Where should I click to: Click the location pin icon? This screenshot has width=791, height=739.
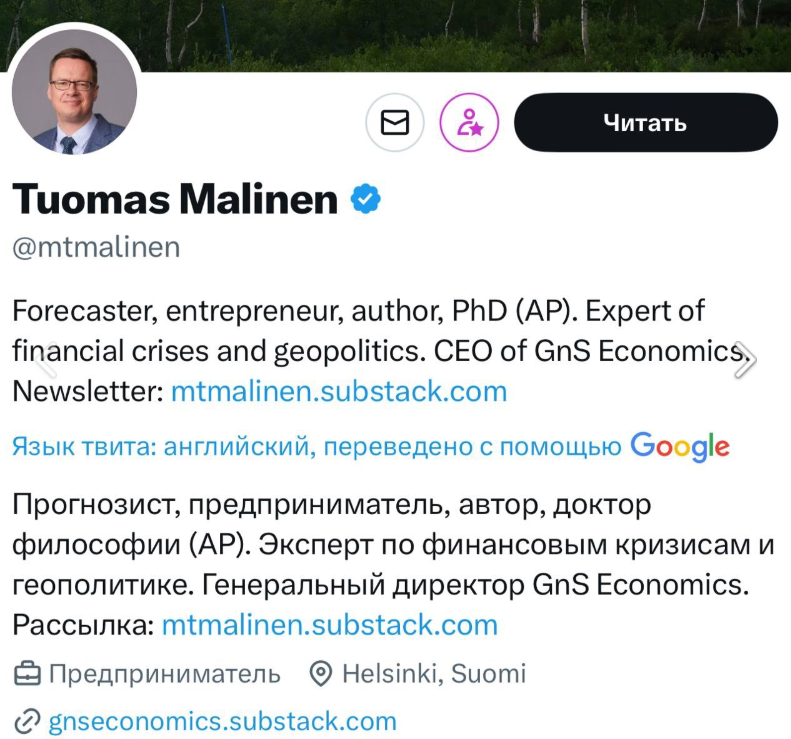[x=321, y=674]
